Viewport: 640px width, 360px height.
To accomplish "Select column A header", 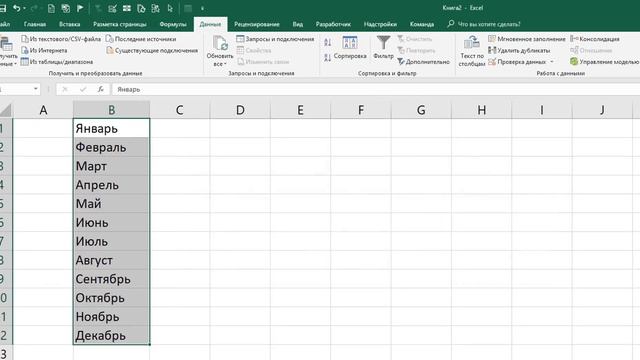I will pyautogui.click(x=43, y=110).
